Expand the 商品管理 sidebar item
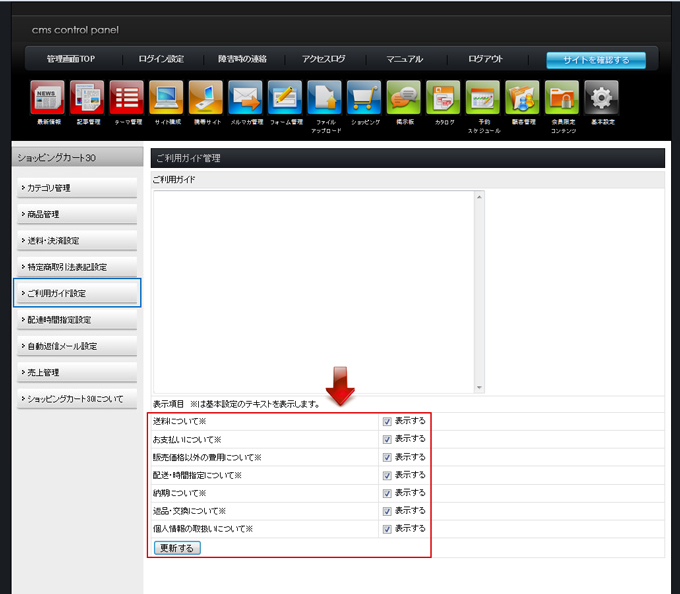 pos(77,214)
